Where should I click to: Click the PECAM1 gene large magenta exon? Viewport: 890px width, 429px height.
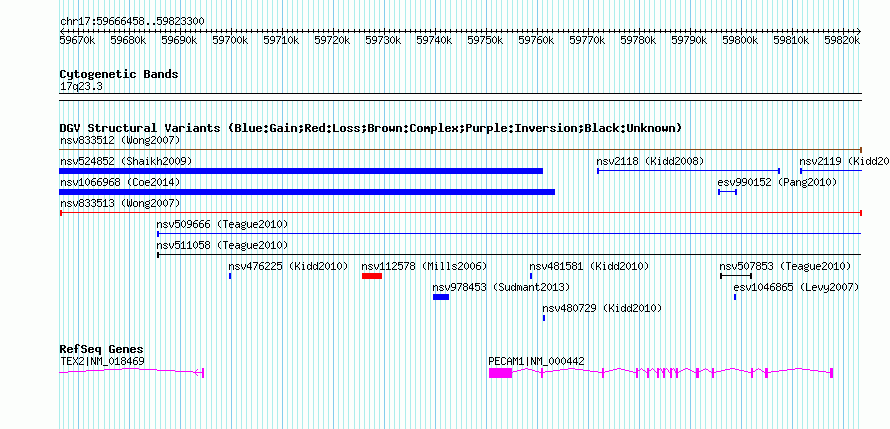pyautogui.click(x=501, y=373)
